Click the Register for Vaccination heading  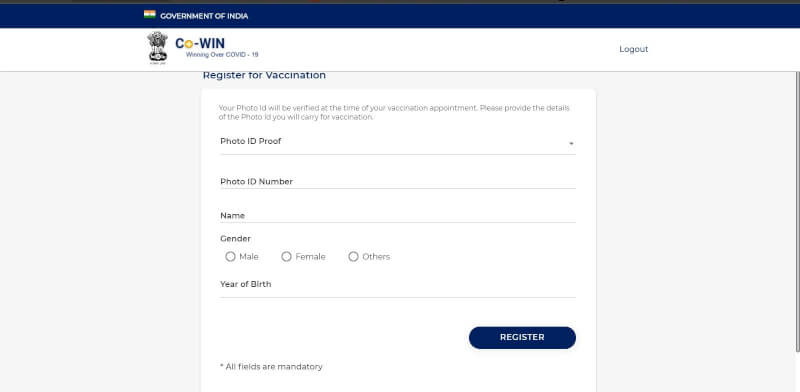(x=264, y=76)
